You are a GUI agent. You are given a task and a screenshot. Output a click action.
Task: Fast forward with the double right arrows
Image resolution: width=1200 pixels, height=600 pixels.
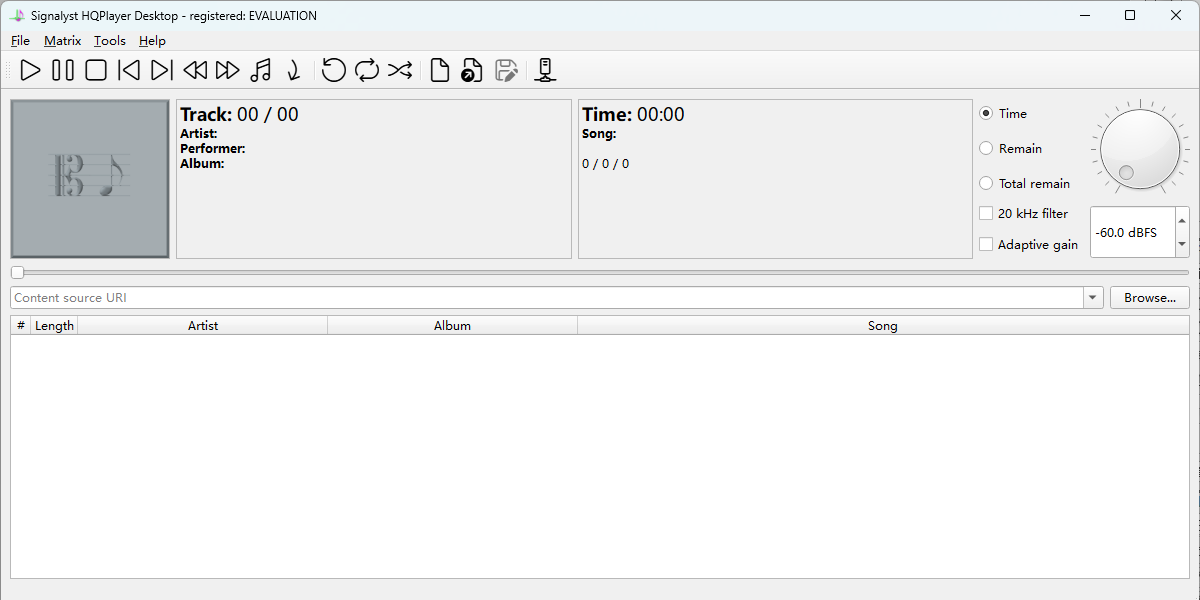point(228,70)
